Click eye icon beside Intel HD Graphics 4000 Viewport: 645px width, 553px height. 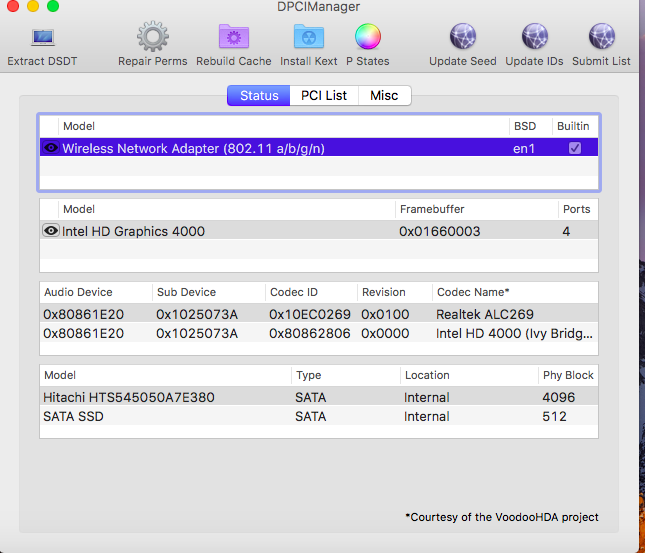[x=50, y=231]
